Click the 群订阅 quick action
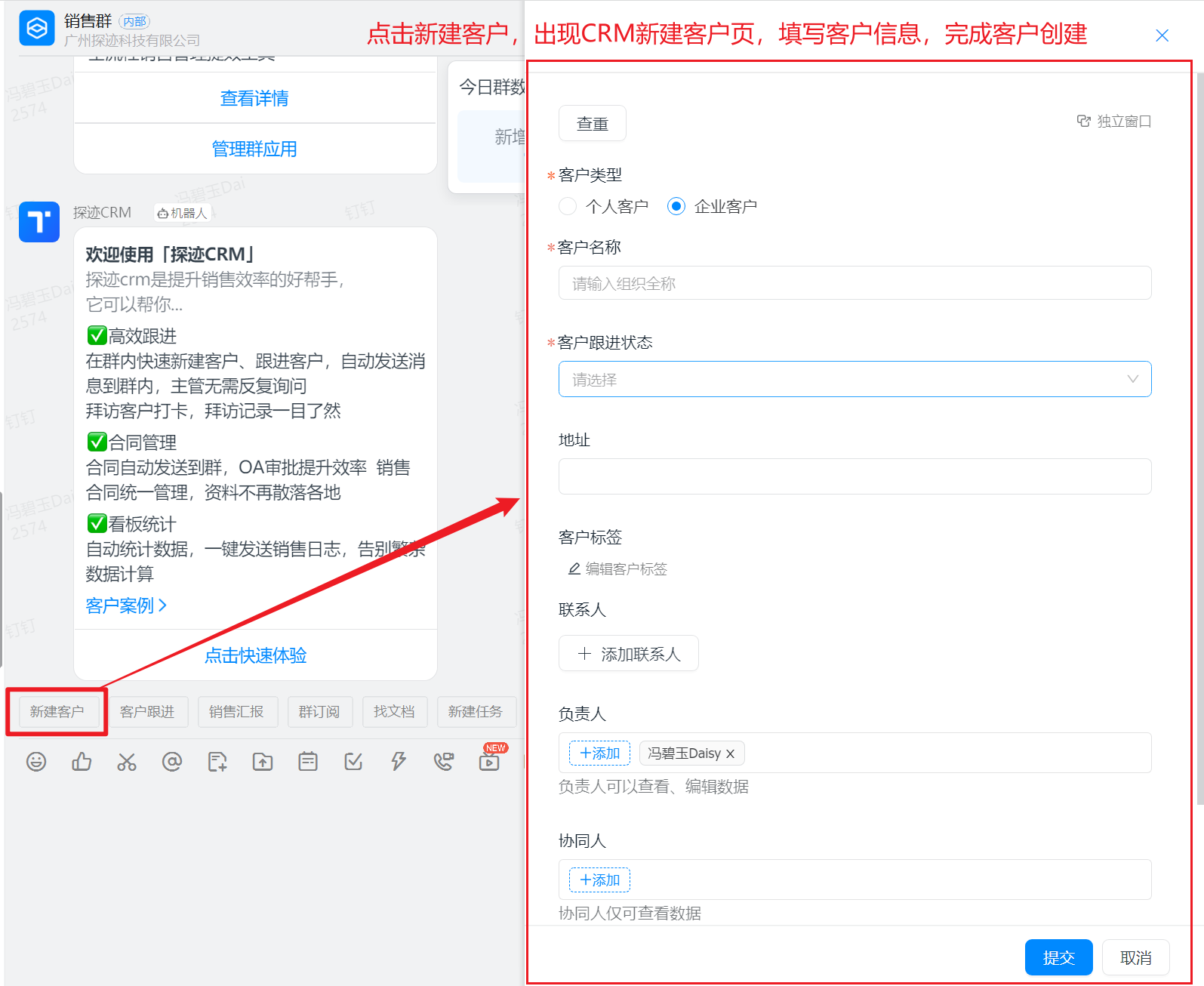 (x=319, y=711)
